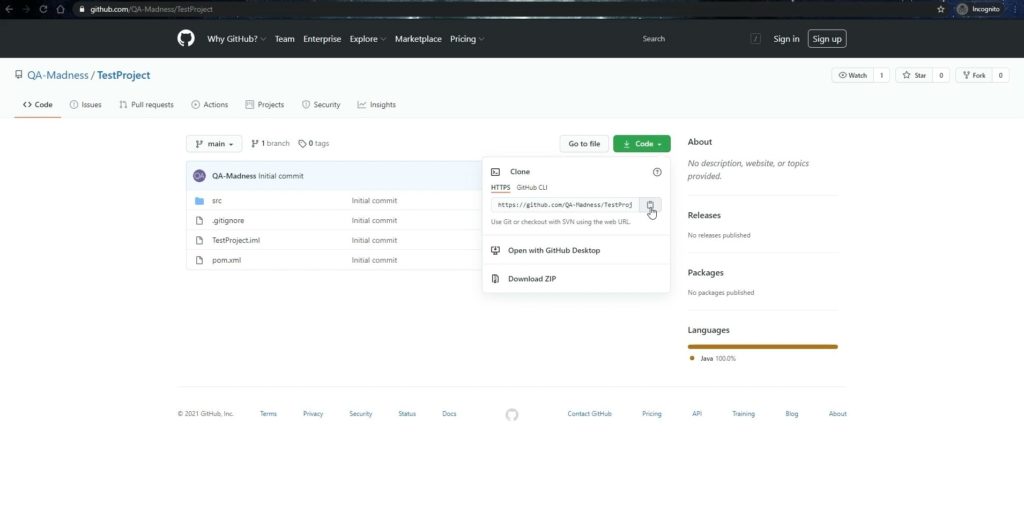Screen dimensions: 1024x506
Task: Click the bookmark star in address bar
Action: [940, 9]
